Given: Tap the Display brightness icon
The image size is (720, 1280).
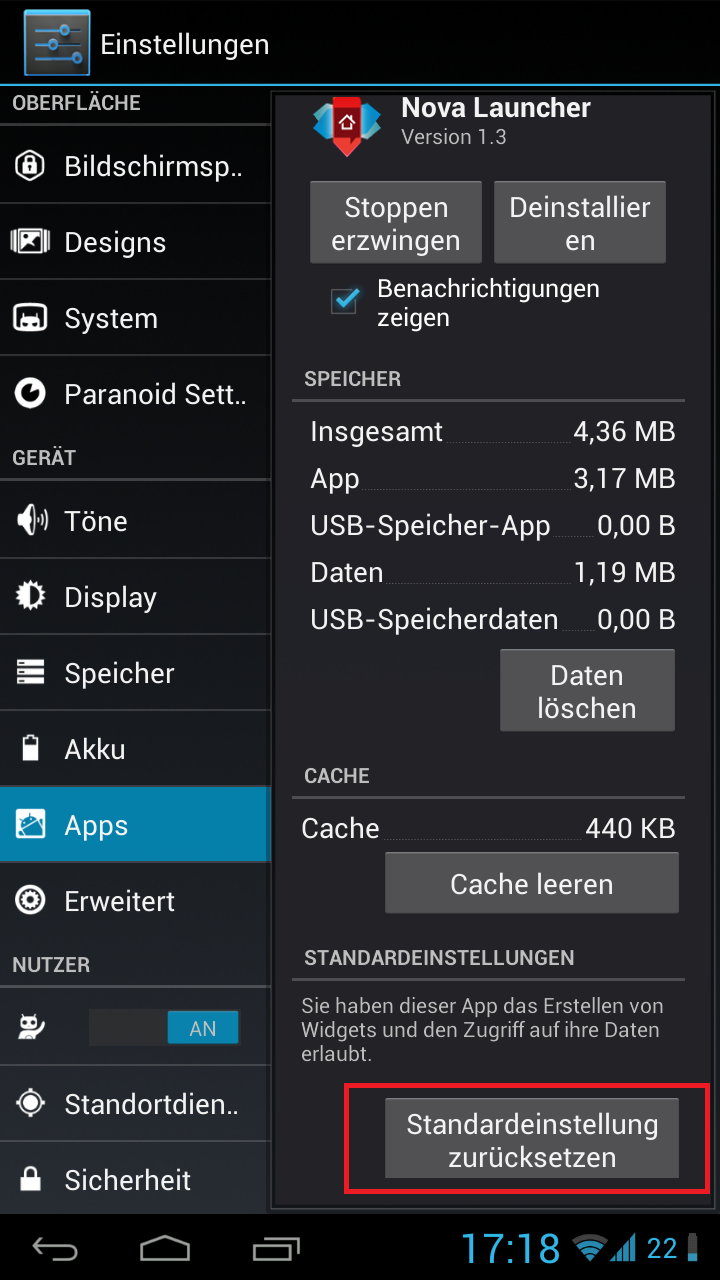Looking at the screenshot, I should (x=31, y=596).
